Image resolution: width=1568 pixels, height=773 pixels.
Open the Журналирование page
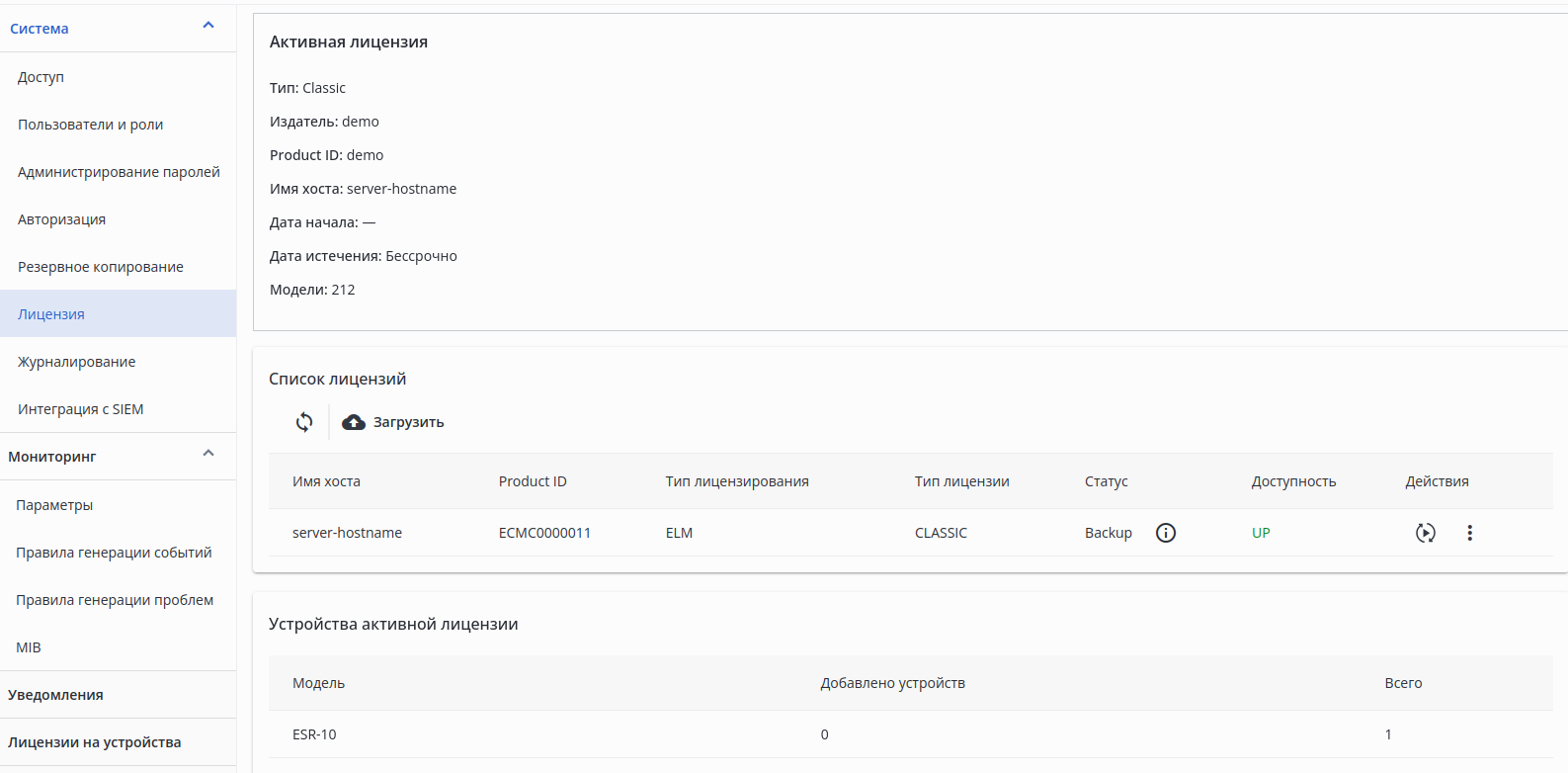click(77, 362)
